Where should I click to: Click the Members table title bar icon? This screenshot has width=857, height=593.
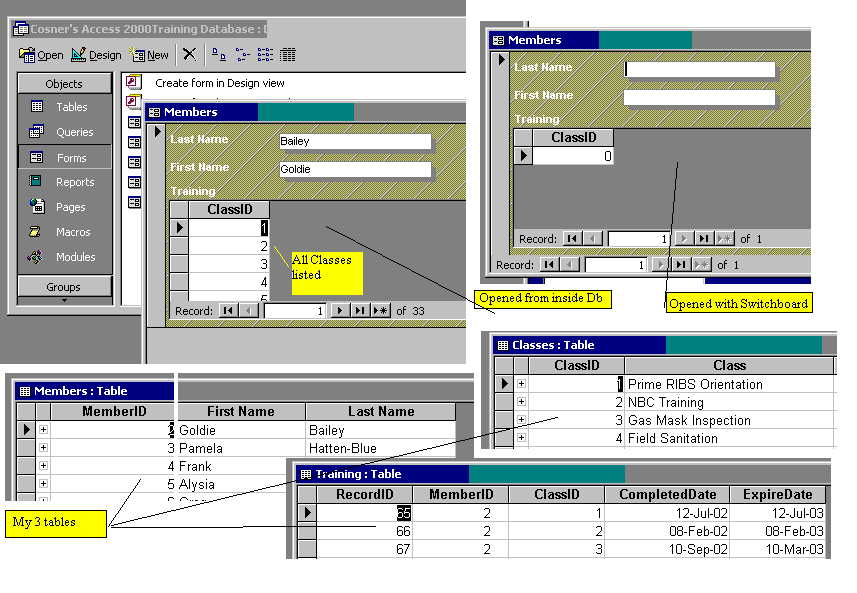(x=25, y=391)
